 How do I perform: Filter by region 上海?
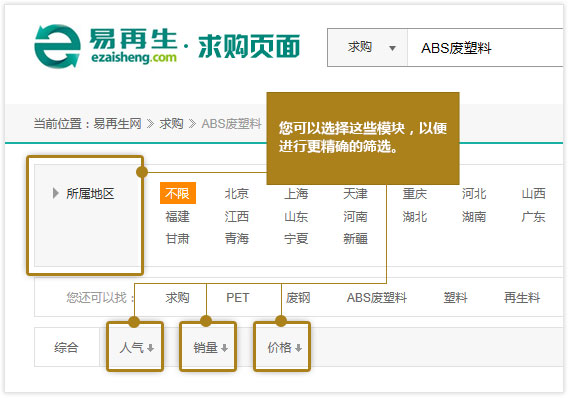(x=296, y=193)
